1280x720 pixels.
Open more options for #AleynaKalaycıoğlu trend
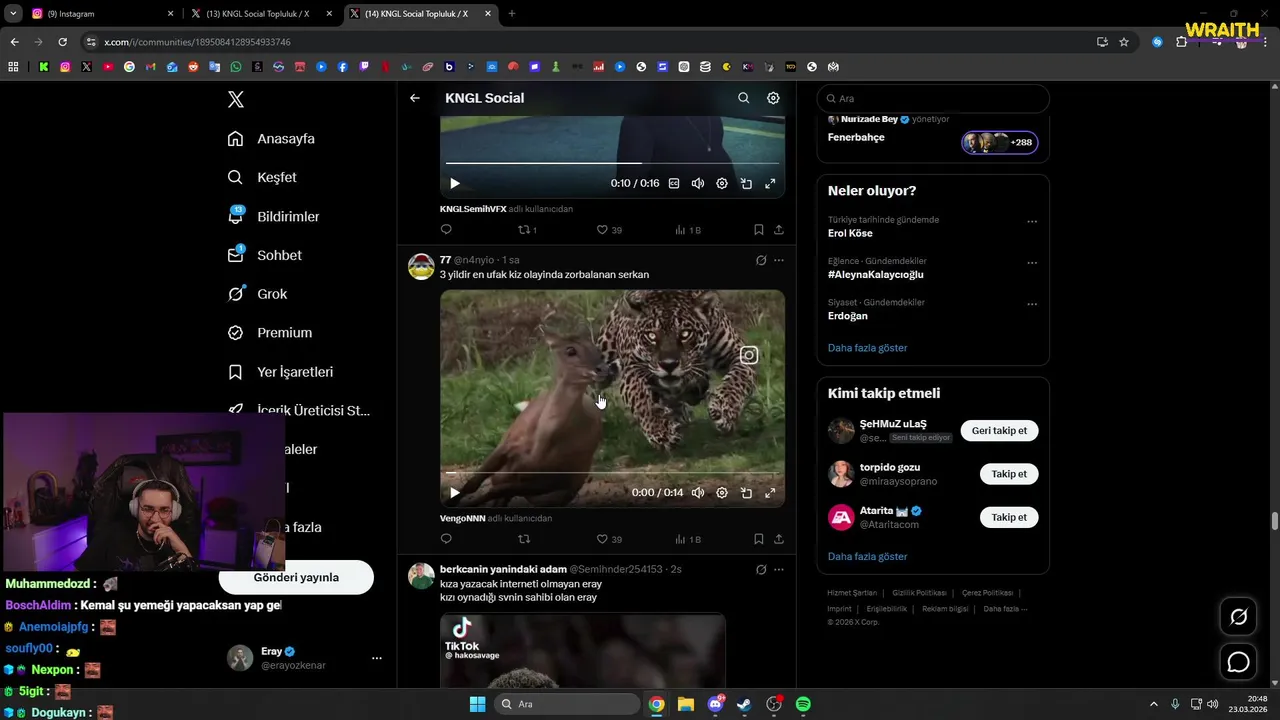(1032, 263)
